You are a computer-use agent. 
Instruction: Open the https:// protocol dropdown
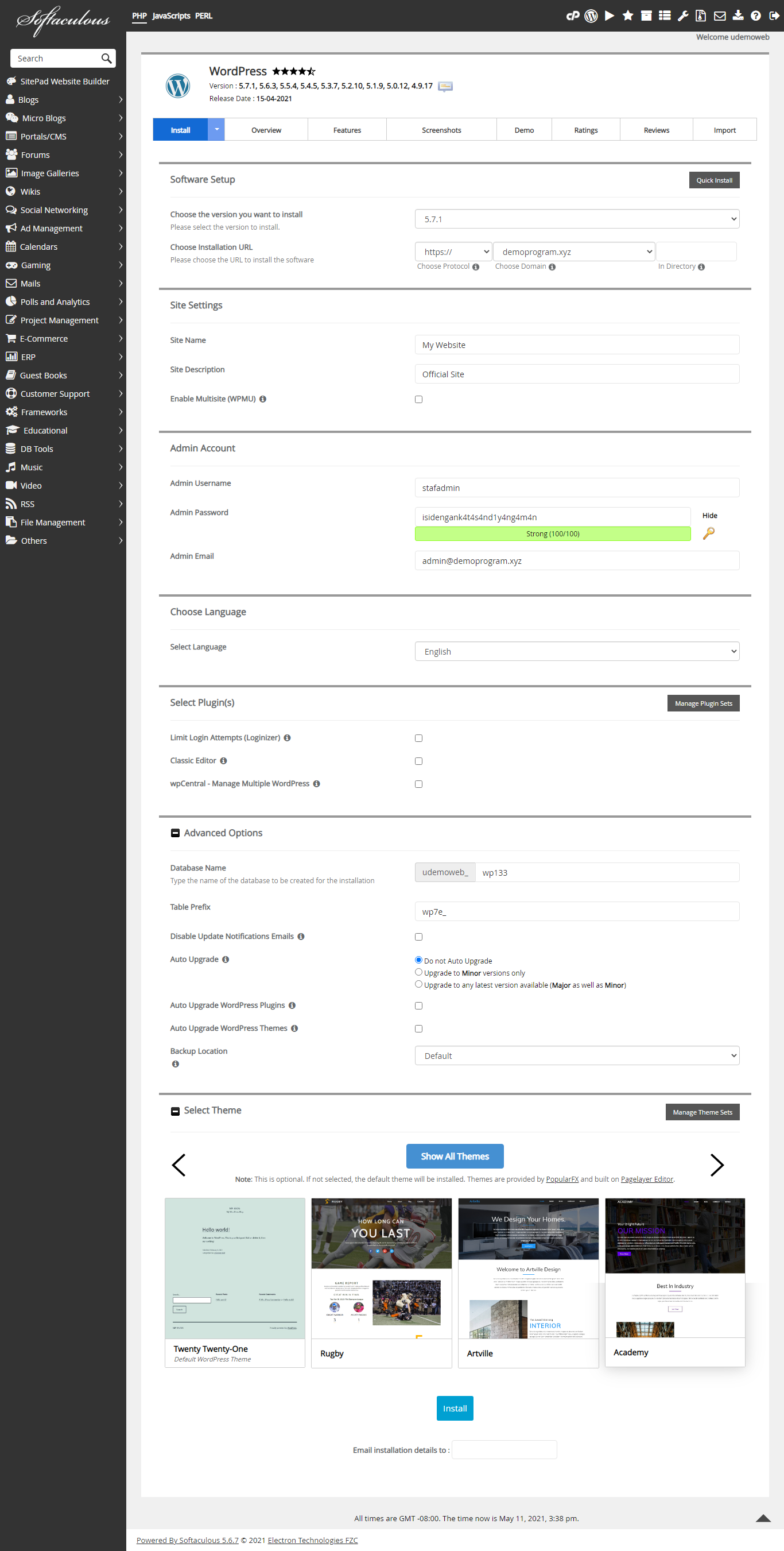coord(453,252)
